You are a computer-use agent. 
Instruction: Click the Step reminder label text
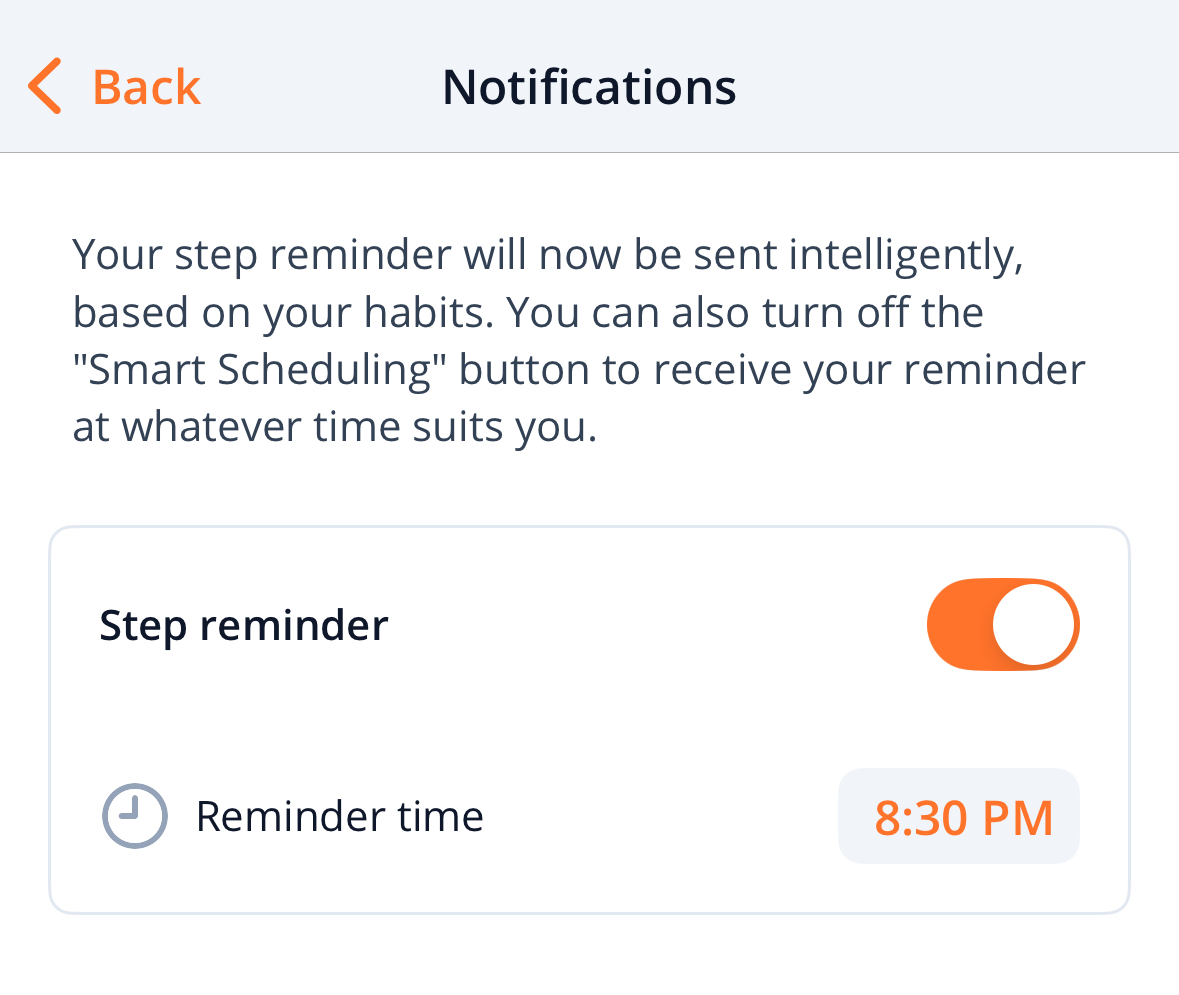(243, 626)
